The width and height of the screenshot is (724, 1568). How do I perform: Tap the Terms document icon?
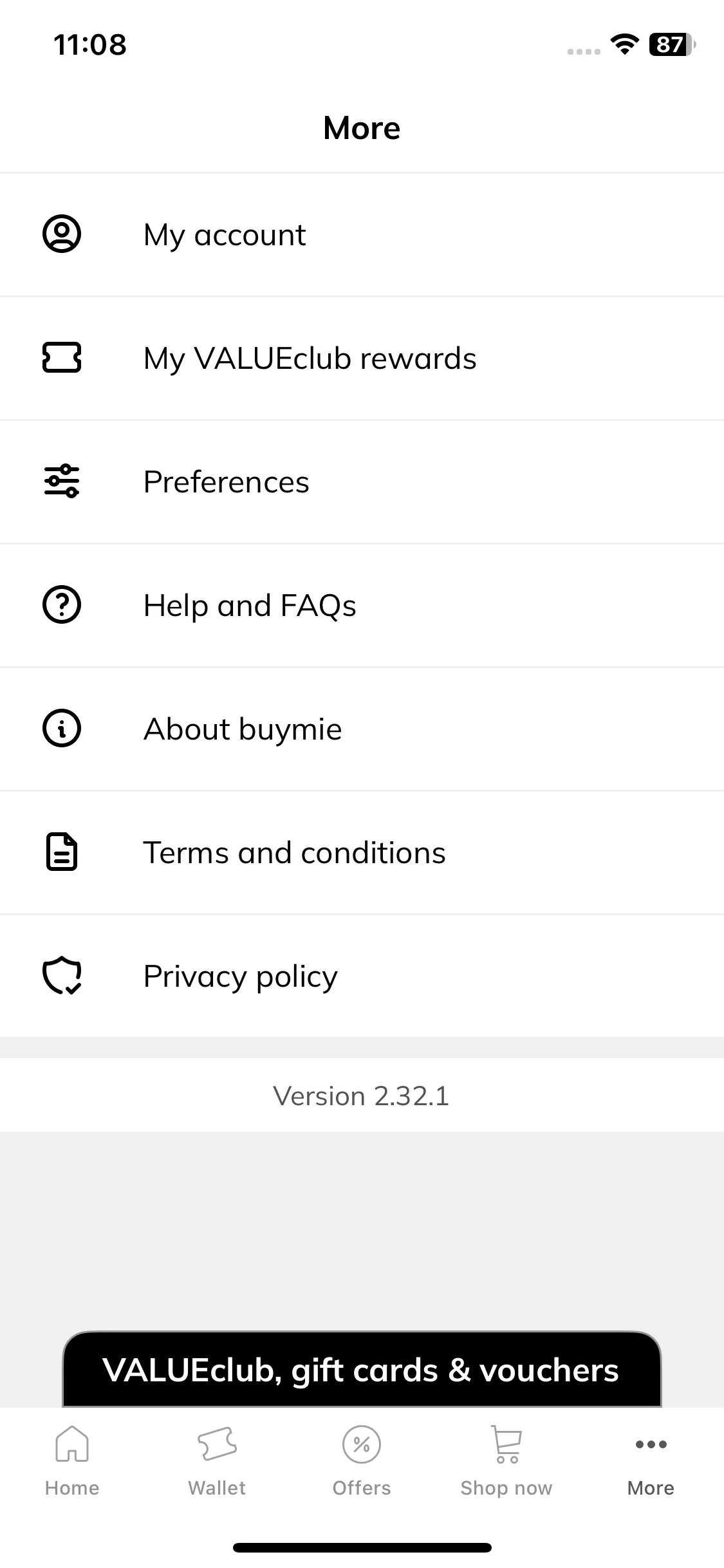pos(62,852)
